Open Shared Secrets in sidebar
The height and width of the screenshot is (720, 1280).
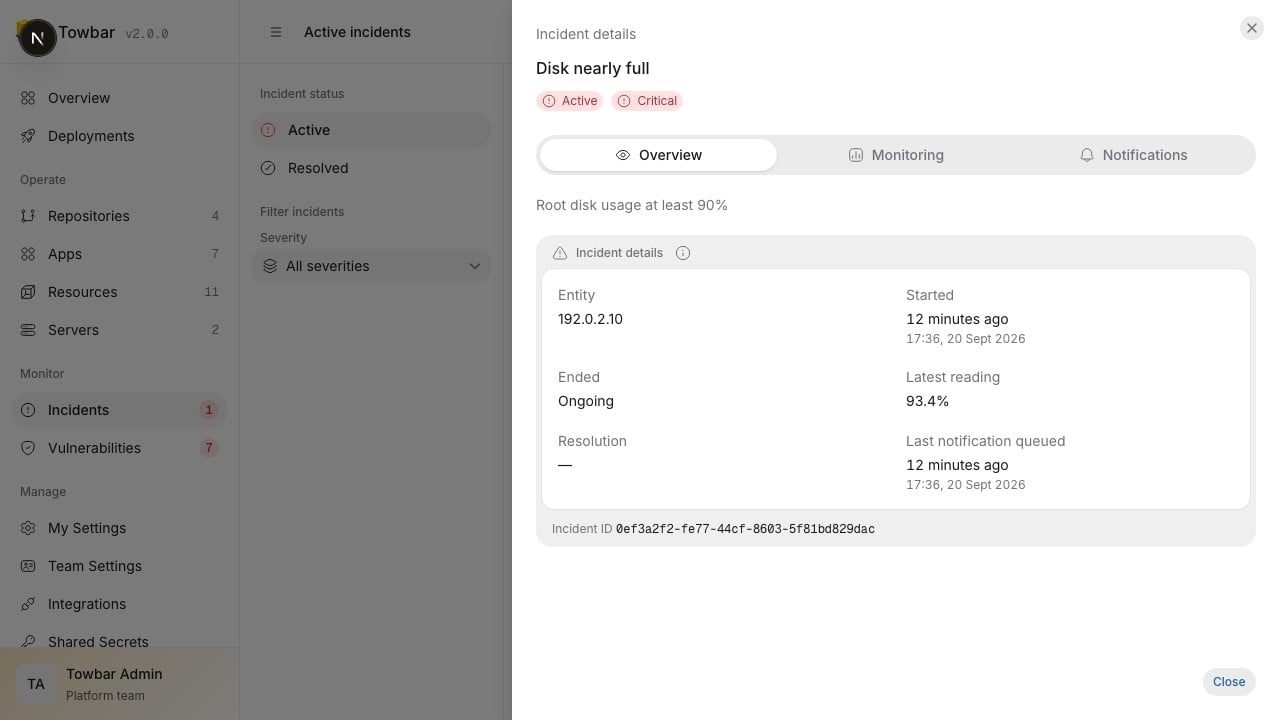pyautogui.click(x=120, y=640)
